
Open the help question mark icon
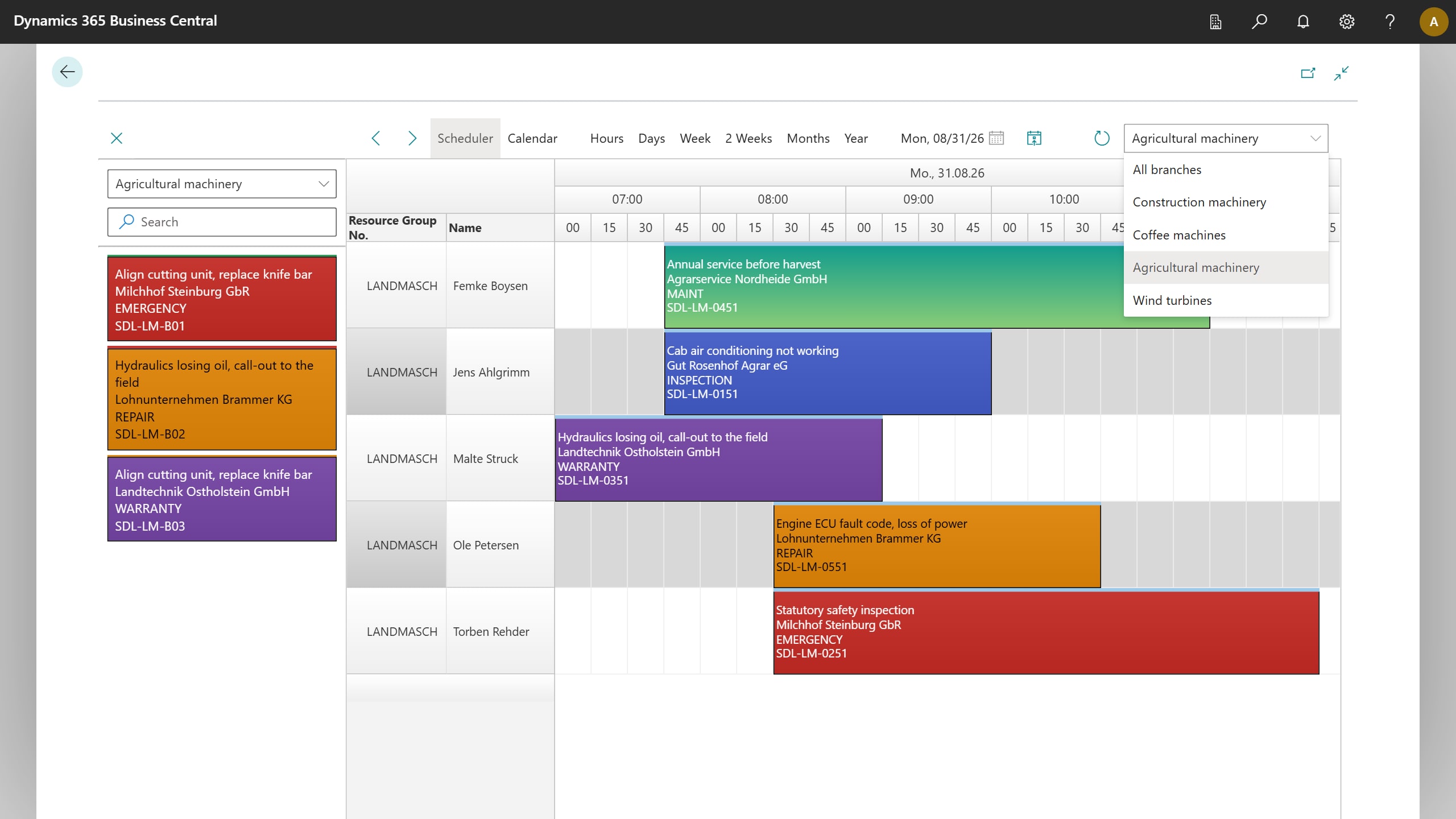point(1390,22)
